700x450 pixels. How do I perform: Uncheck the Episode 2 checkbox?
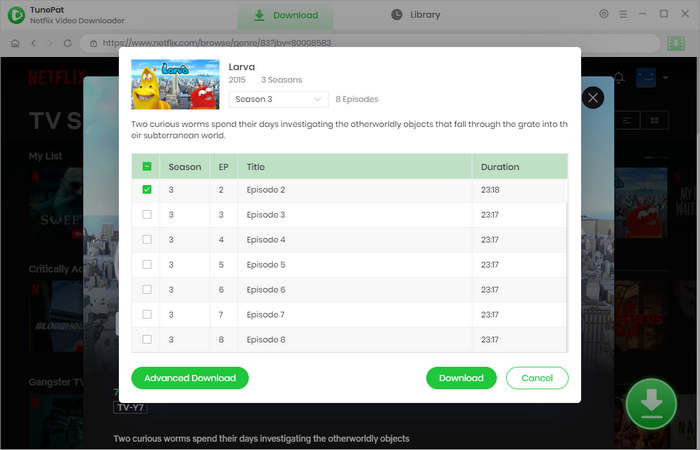point(147,190)
